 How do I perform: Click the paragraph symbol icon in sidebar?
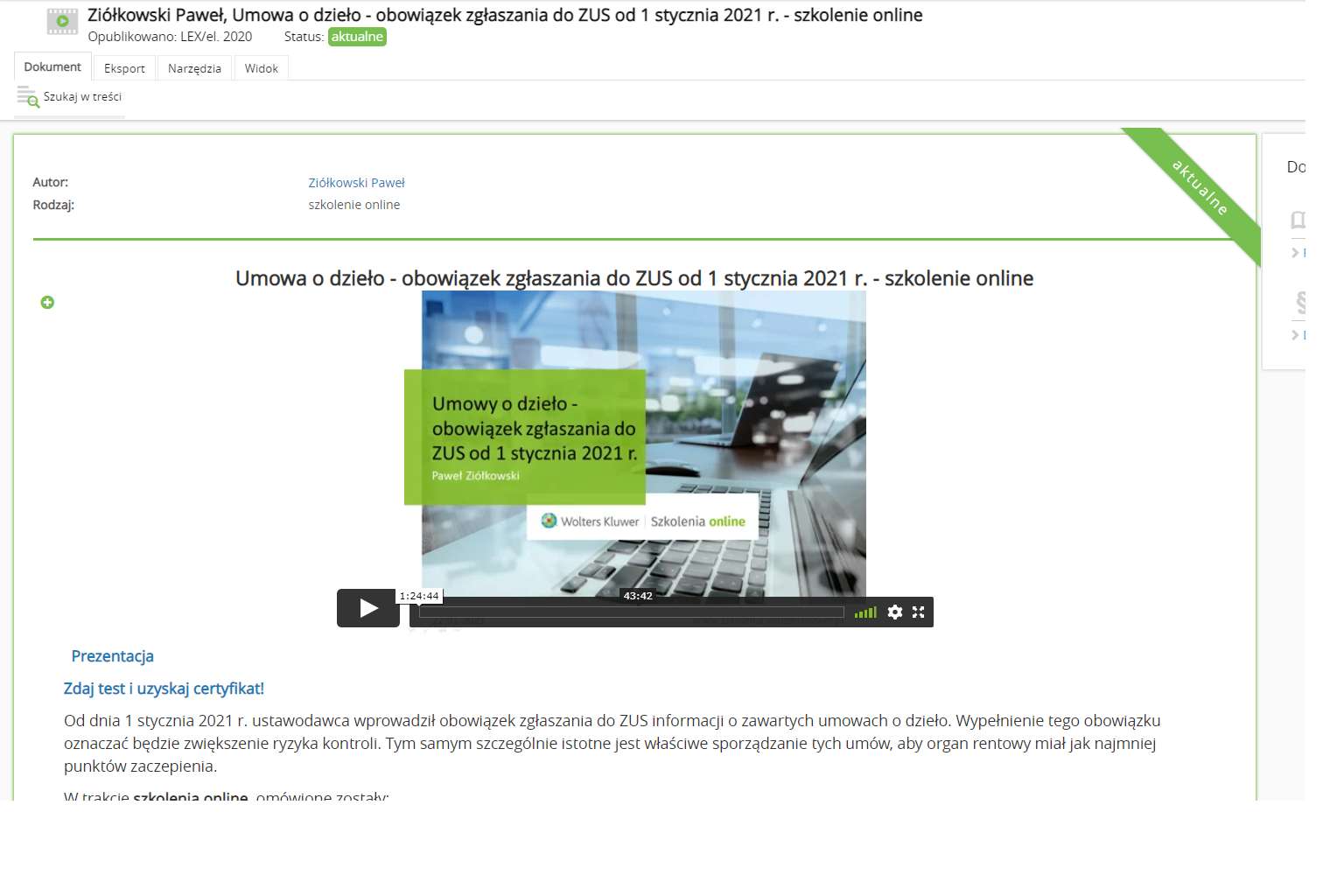(x=1300, y=303)
